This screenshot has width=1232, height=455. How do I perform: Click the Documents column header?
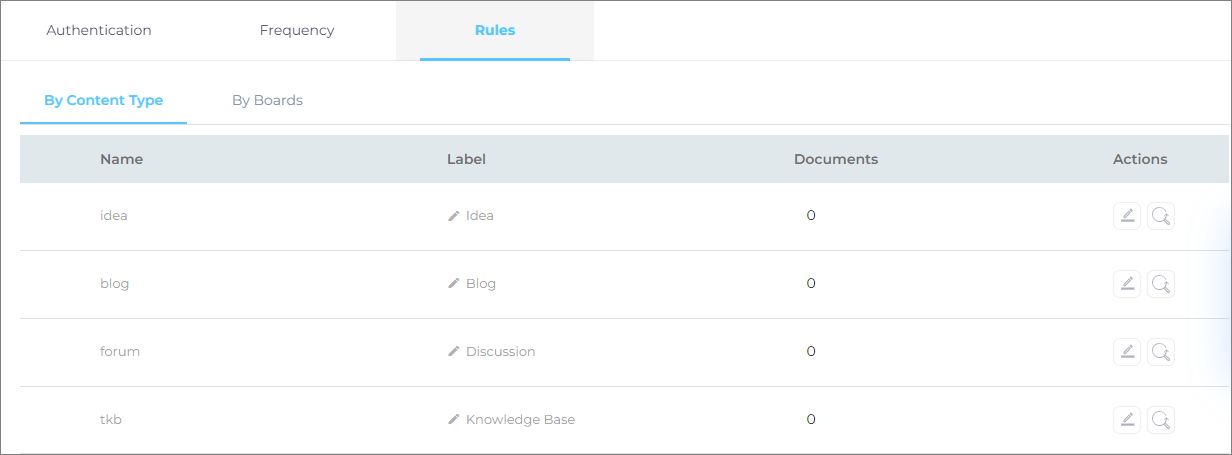point(835,159)
